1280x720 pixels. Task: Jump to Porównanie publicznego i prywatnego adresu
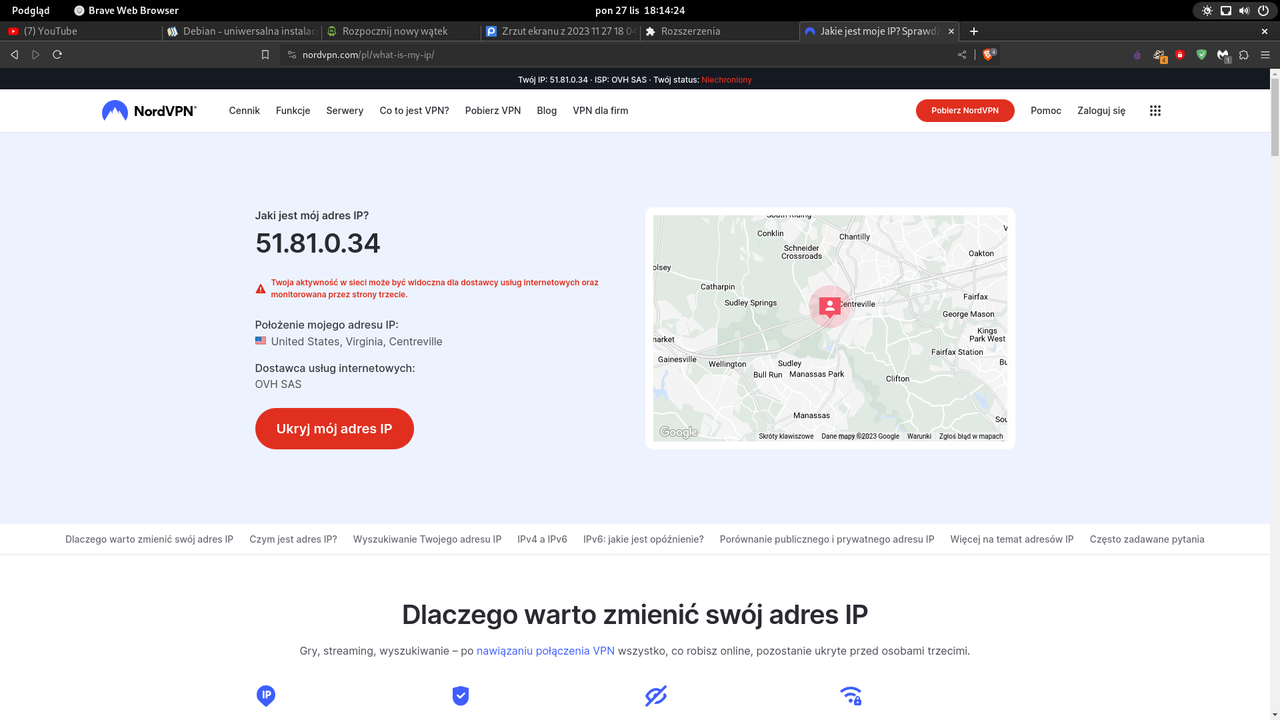827,539
